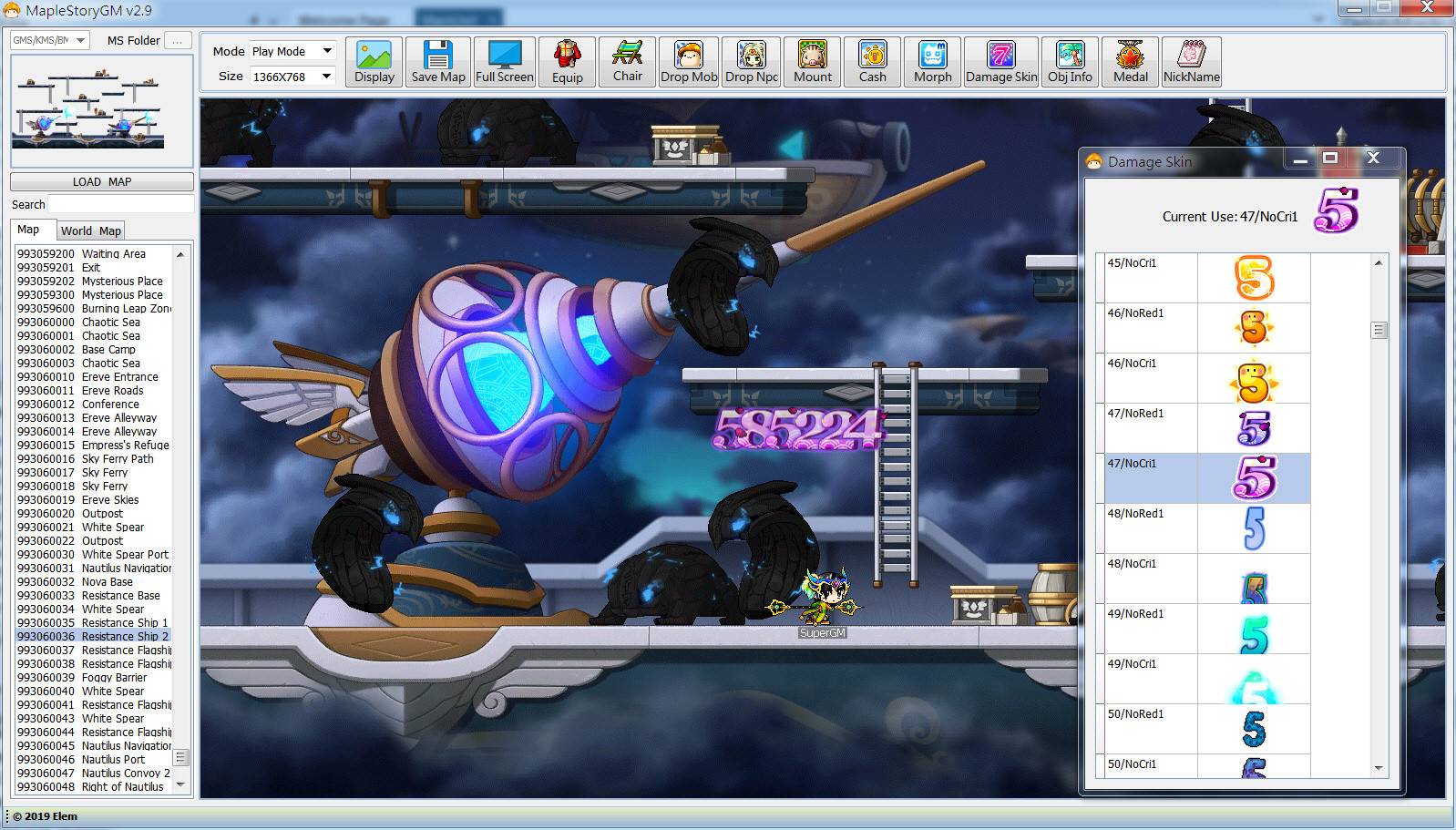Click the Damage Skin list up arrow

click(x=1379, y=262)
